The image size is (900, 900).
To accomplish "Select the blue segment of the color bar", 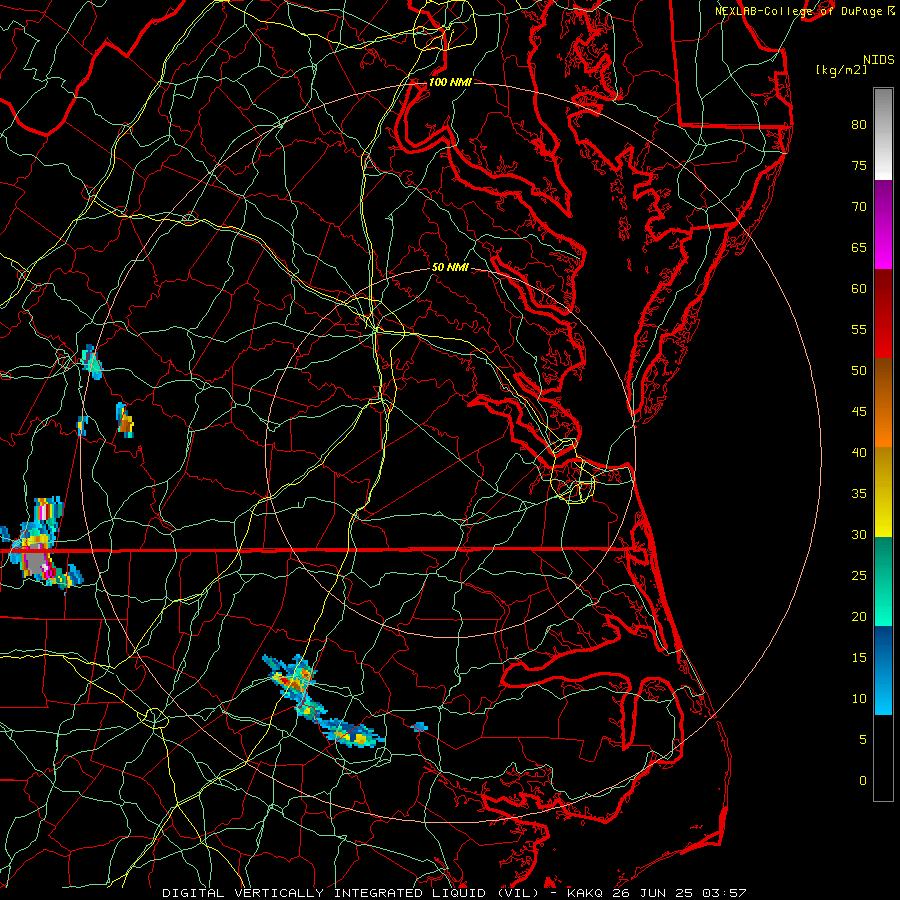I will [883, 670].
